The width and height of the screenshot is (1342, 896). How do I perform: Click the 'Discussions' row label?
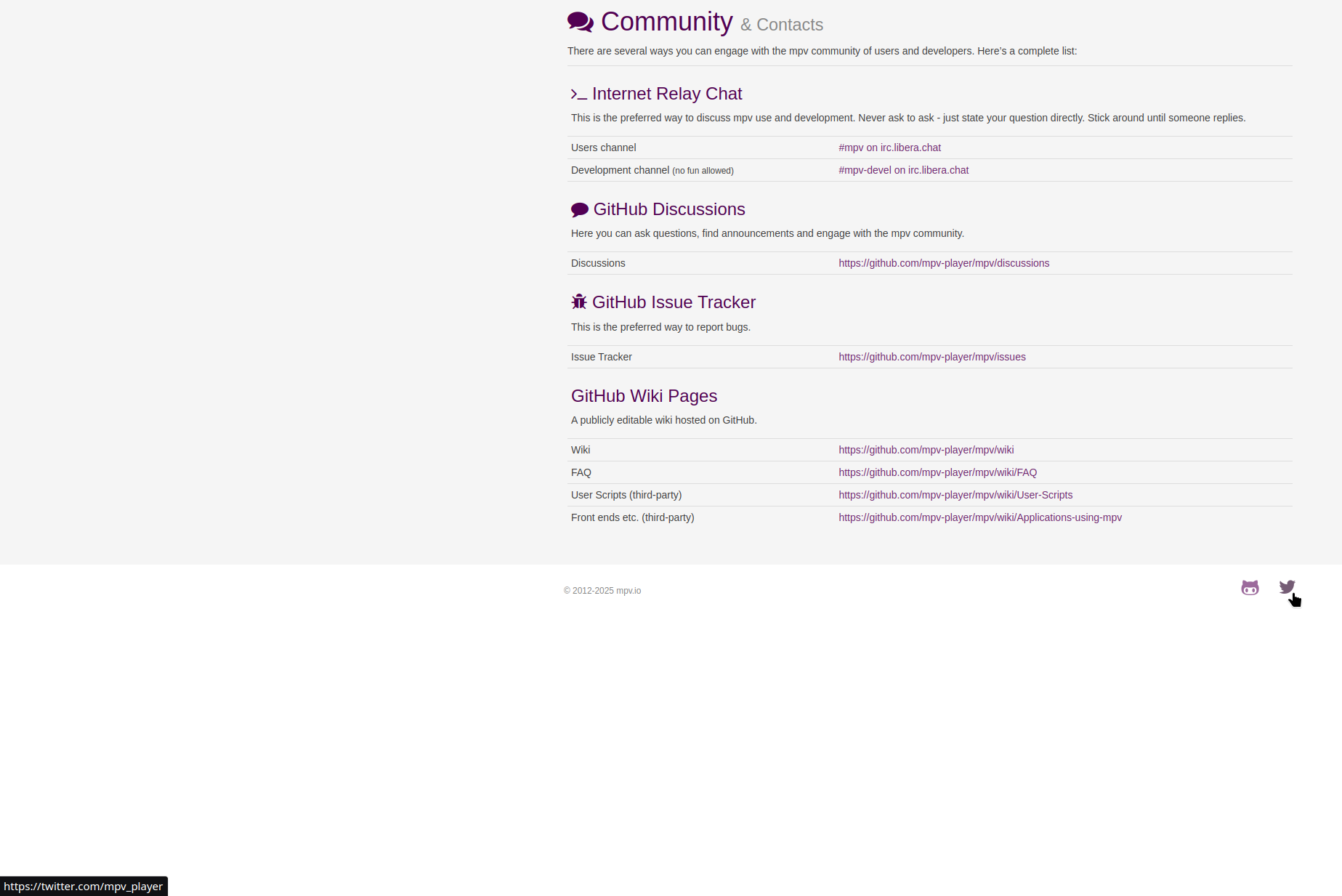(598, 263)
